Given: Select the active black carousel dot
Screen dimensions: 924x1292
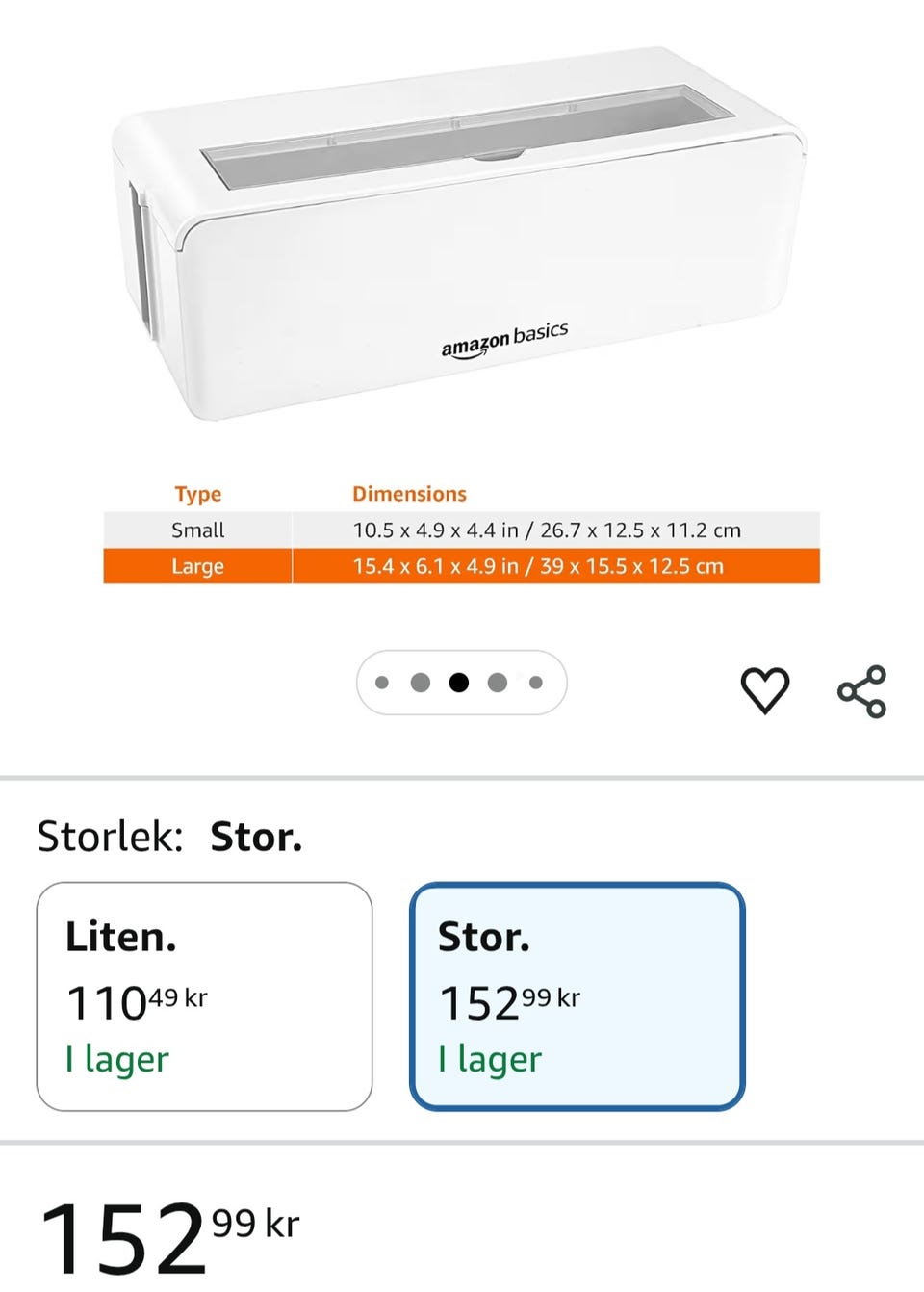Looking at the screenshot, I should point(459,683).
